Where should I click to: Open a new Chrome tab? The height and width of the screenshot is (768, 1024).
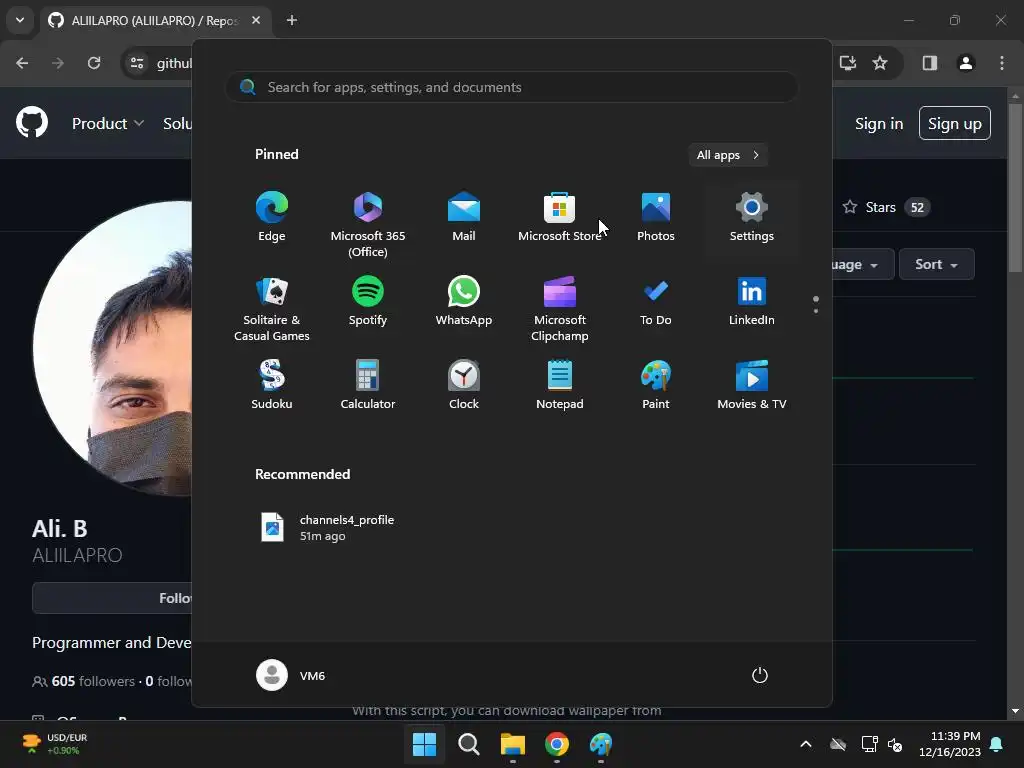tap(292, 20)
